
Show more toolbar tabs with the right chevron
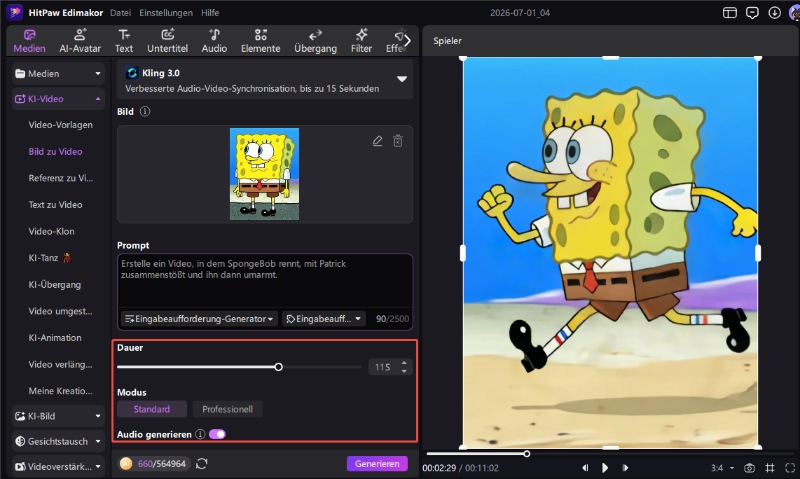click(x=408, y=41)
